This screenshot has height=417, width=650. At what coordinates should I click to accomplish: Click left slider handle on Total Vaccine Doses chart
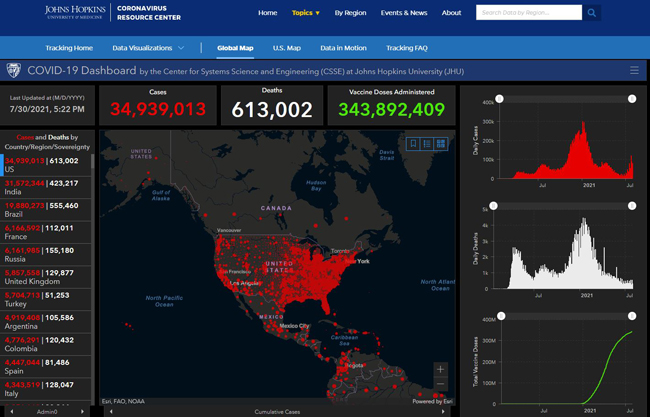tap(501, 316)
